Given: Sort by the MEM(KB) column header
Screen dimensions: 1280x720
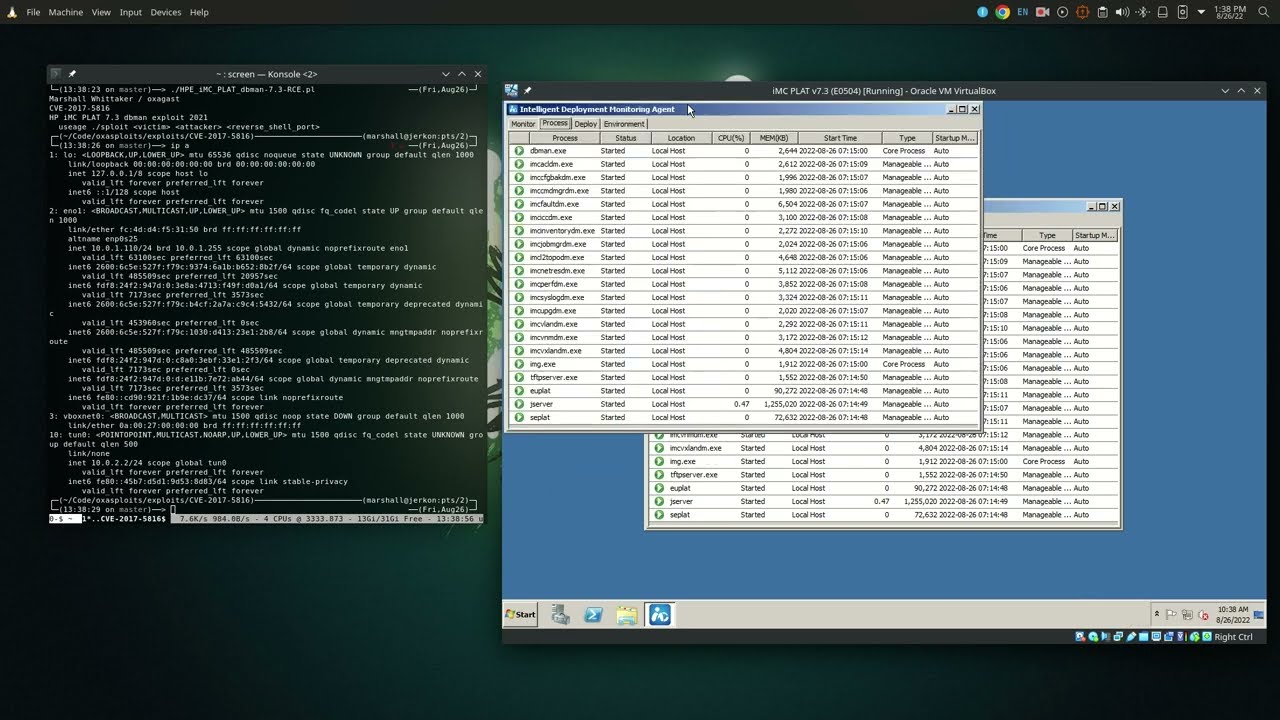Looking at the screenshot, I should [x=774, y=138].
